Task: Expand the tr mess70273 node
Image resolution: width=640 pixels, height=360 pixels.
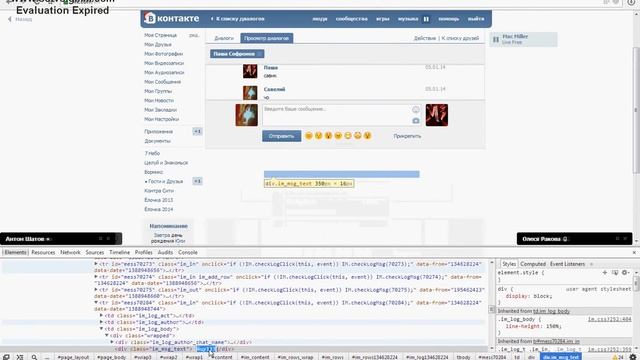Action: click(96, 264)
